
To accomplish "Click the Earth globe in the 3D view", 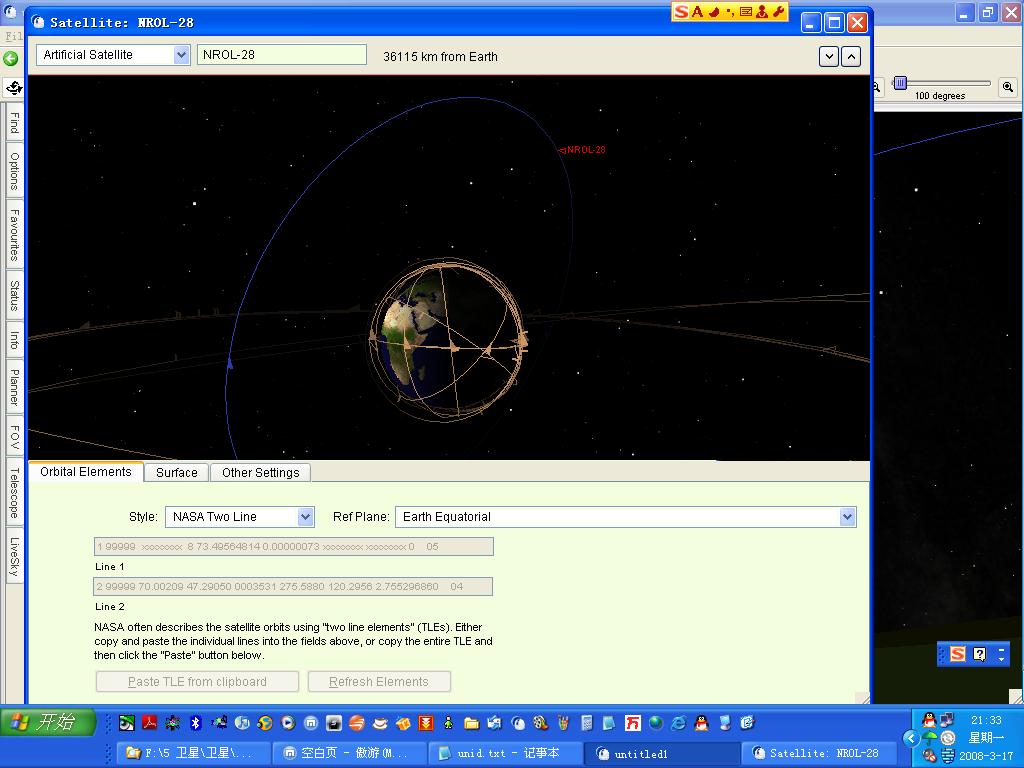I will click(x=449, y=340).
